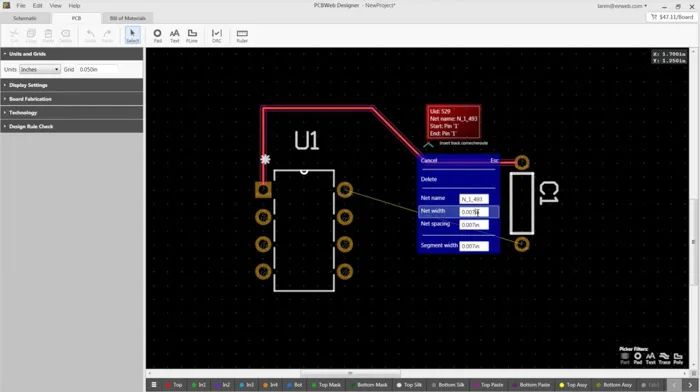700x392 pixels.
Task: Select the Pad tool in toolbar
Action: (x=158, y=36)
